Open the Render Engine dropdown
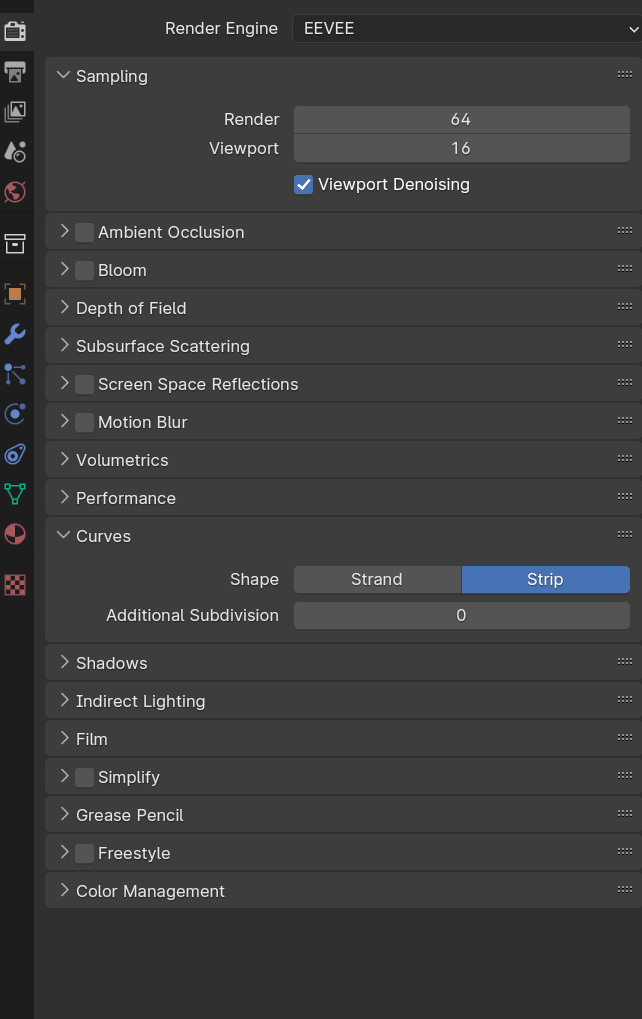This screenshot has width=642, height=1019. click(466, 29)
